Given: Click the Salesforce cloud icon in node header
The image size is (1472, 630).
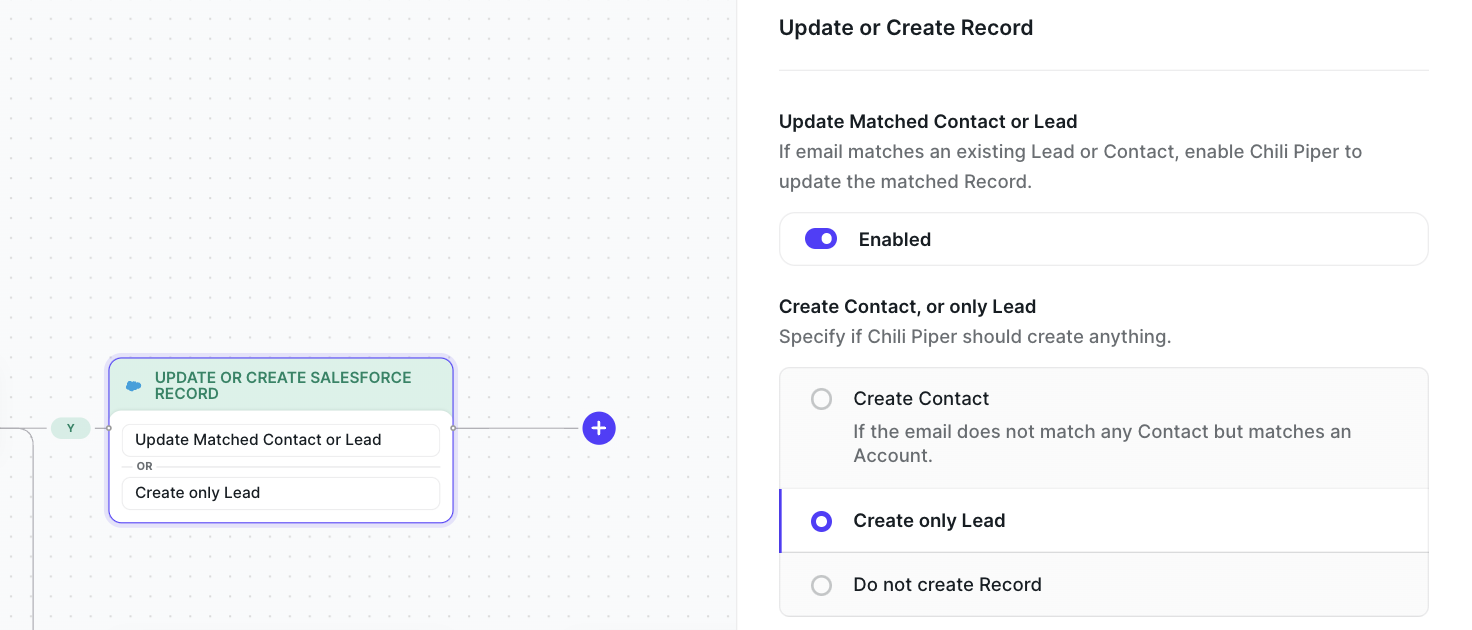Looking at the screenshot, I should click(x=133, y=386).
